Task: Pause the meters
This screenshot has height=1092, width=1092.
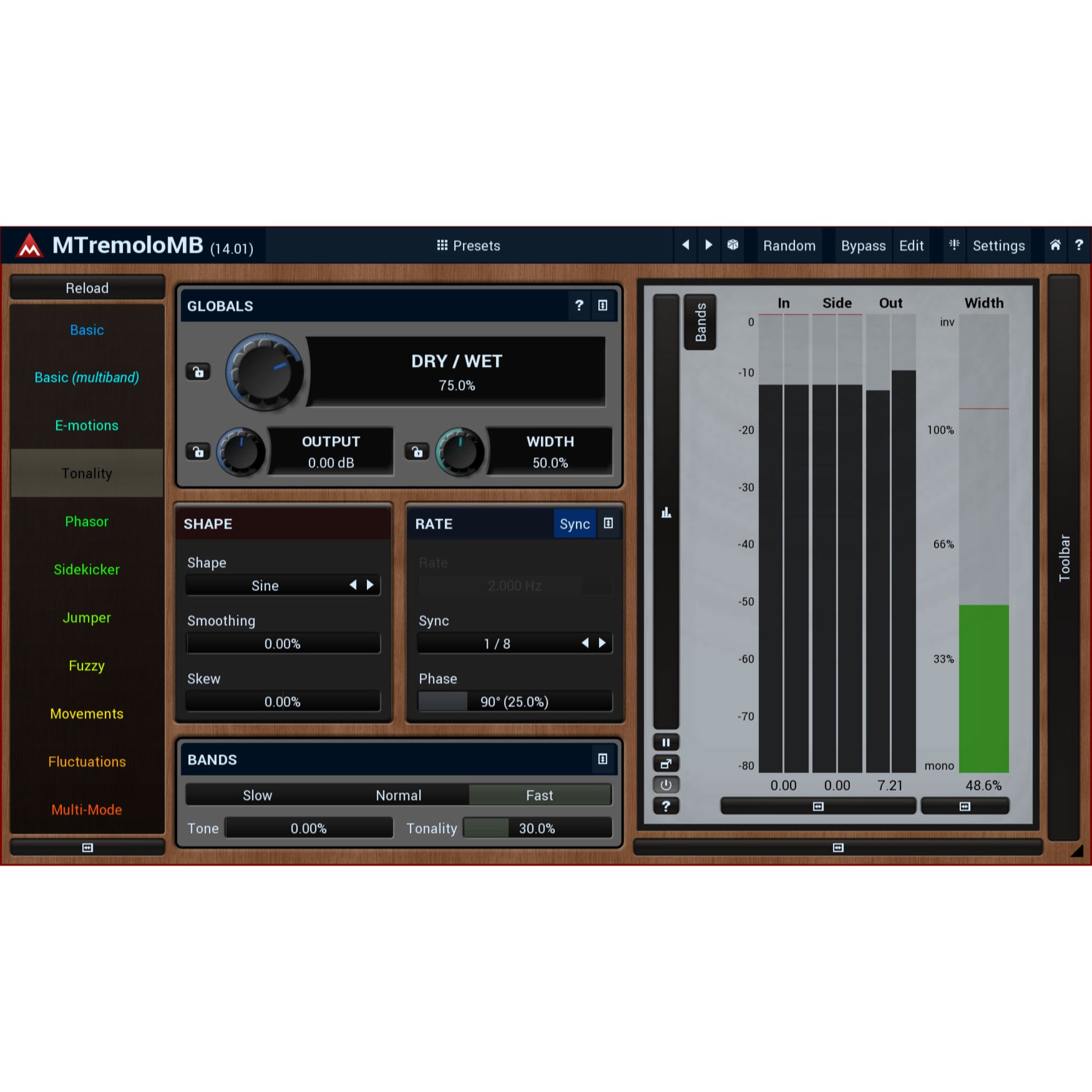Action: [x=666, y=743]
